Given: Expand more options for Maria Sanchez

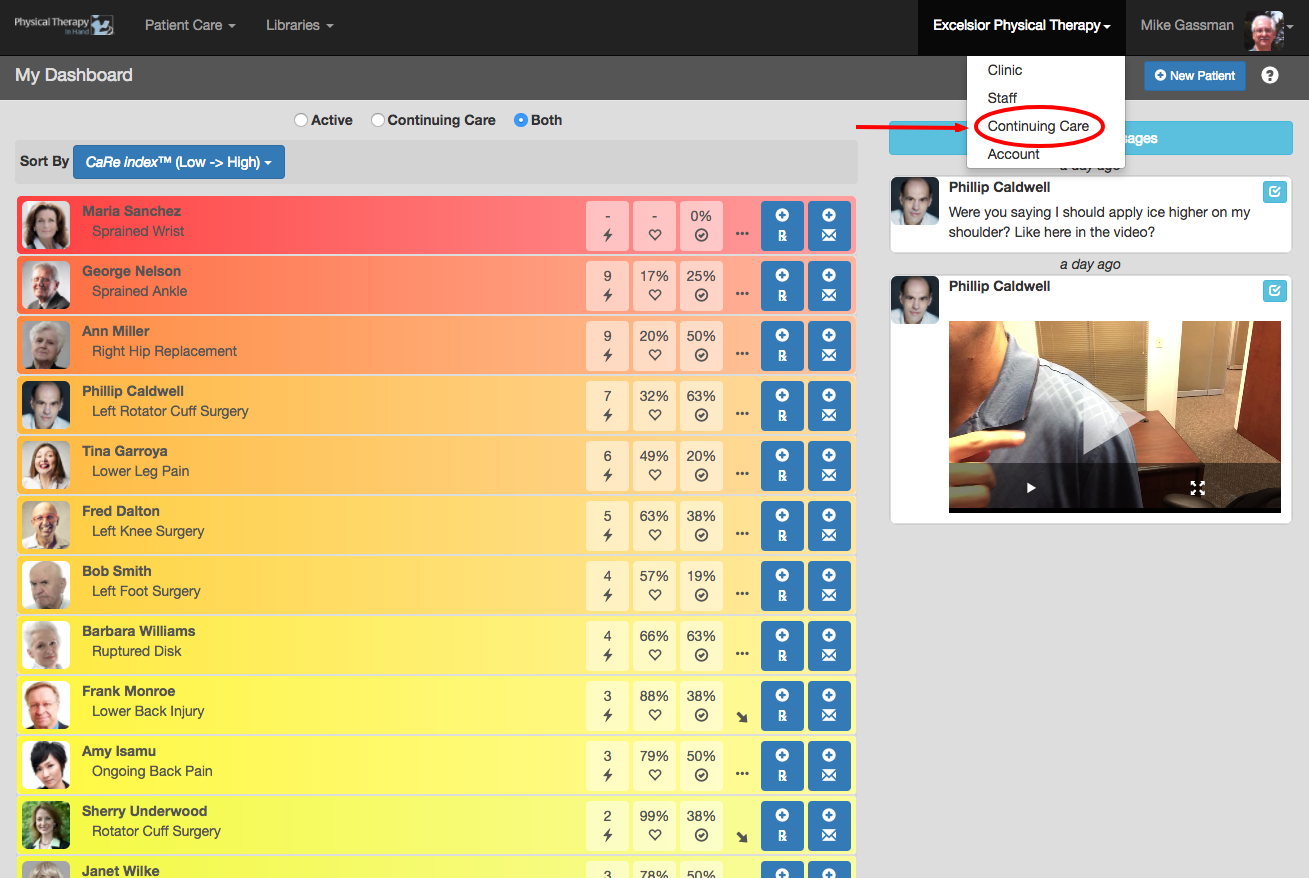Looking at the screenshot, I should point(742,233).
